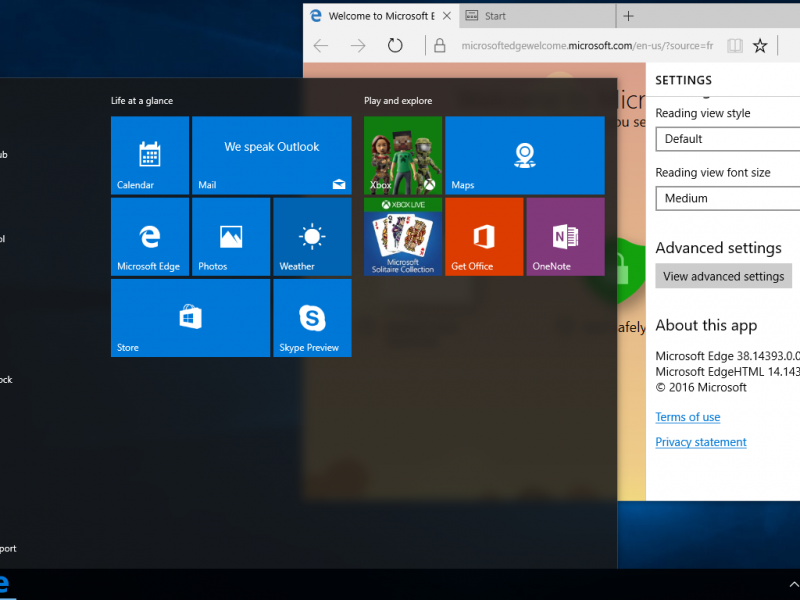Open the Privacy statement link

pyautogui.click(x=701, y=442)
